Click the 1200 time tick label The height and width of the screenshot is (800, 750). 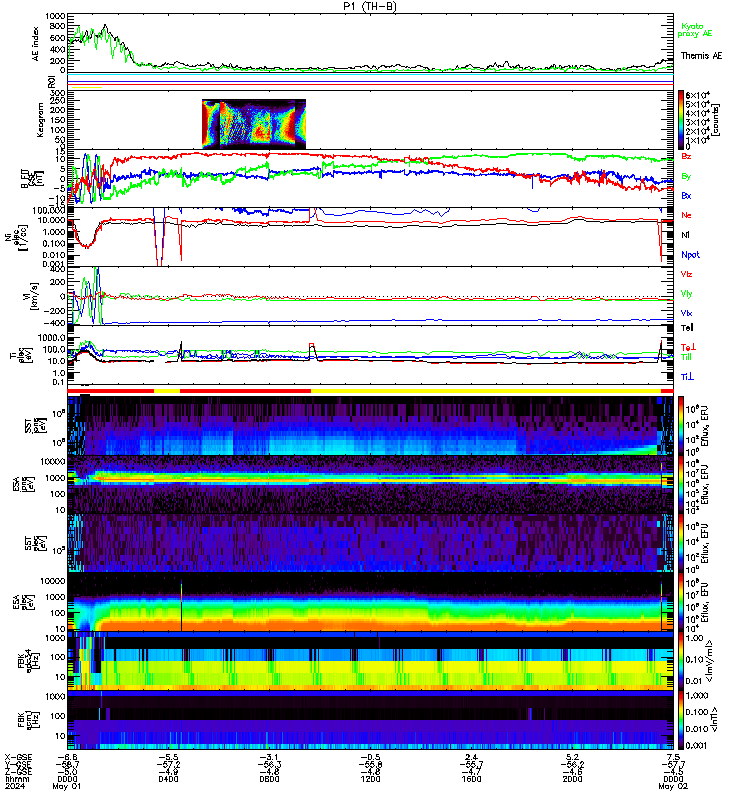[x=370, y=779]
